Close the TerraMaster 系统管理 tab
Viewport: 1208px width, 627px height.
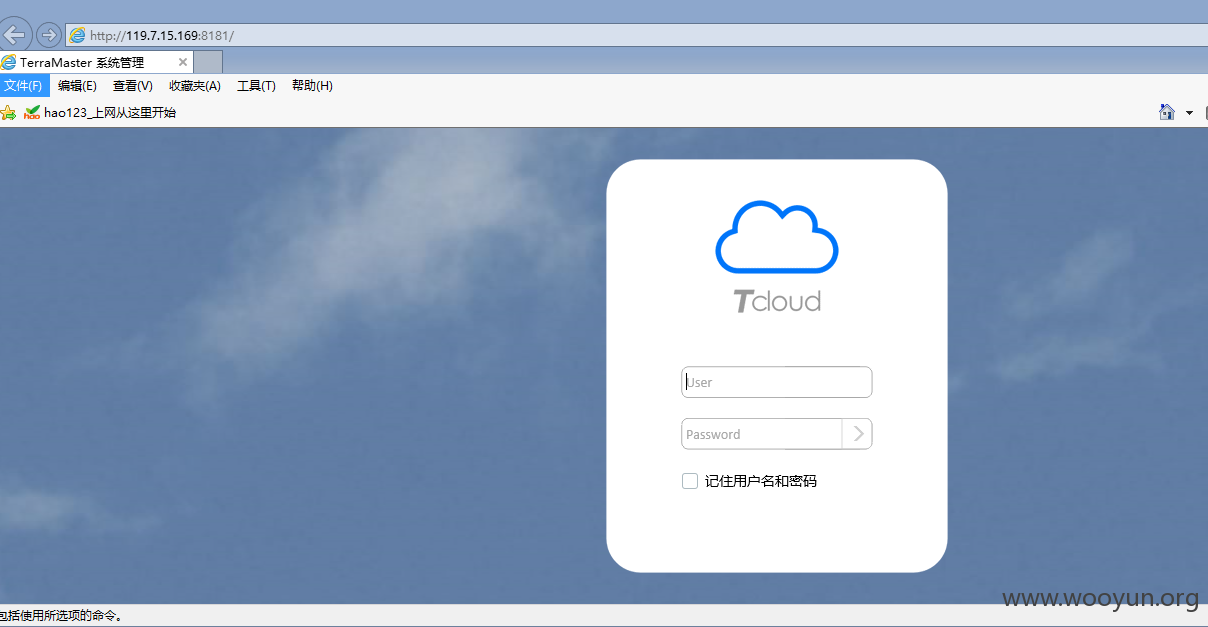(x=183, y=62)
